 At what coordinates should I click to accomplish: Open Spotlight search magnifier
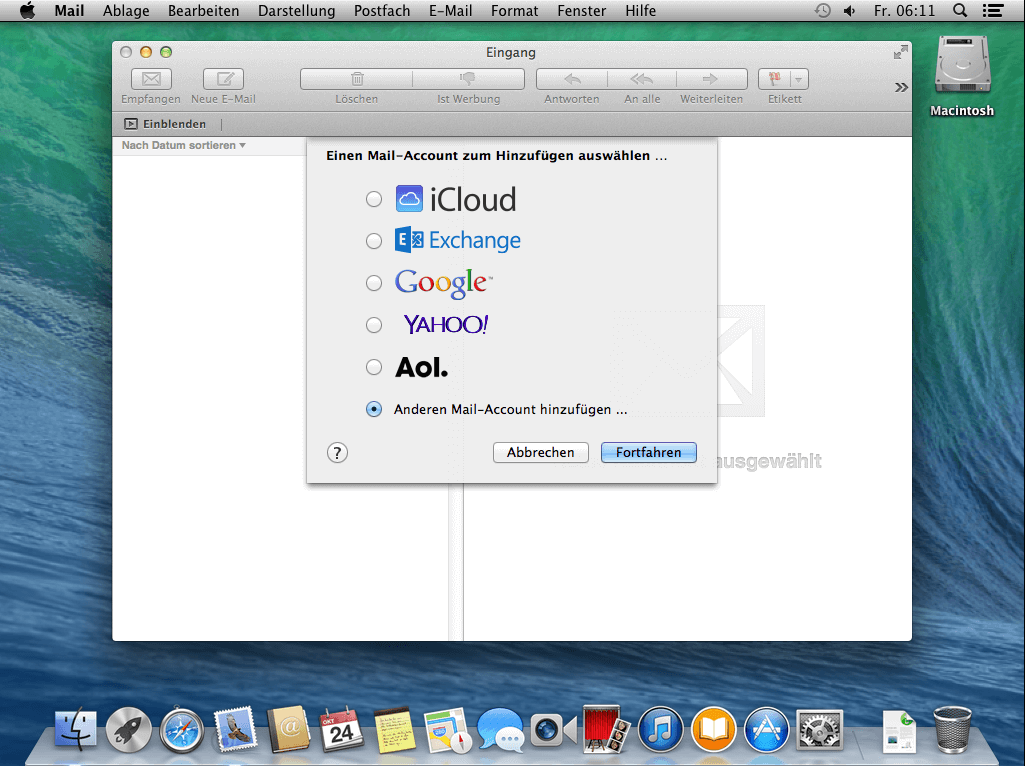click(x=960, y=10)
